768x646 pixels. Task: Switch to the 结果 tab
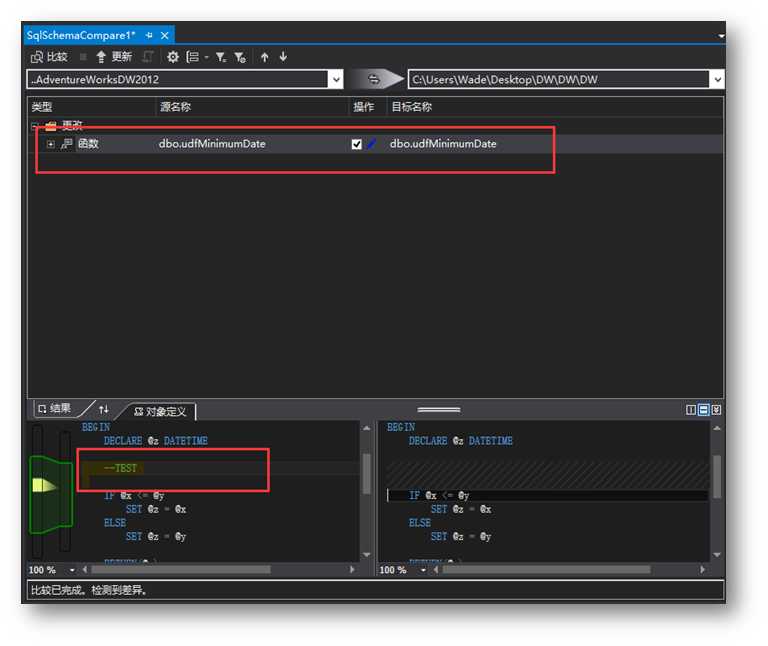pos(55,408)
